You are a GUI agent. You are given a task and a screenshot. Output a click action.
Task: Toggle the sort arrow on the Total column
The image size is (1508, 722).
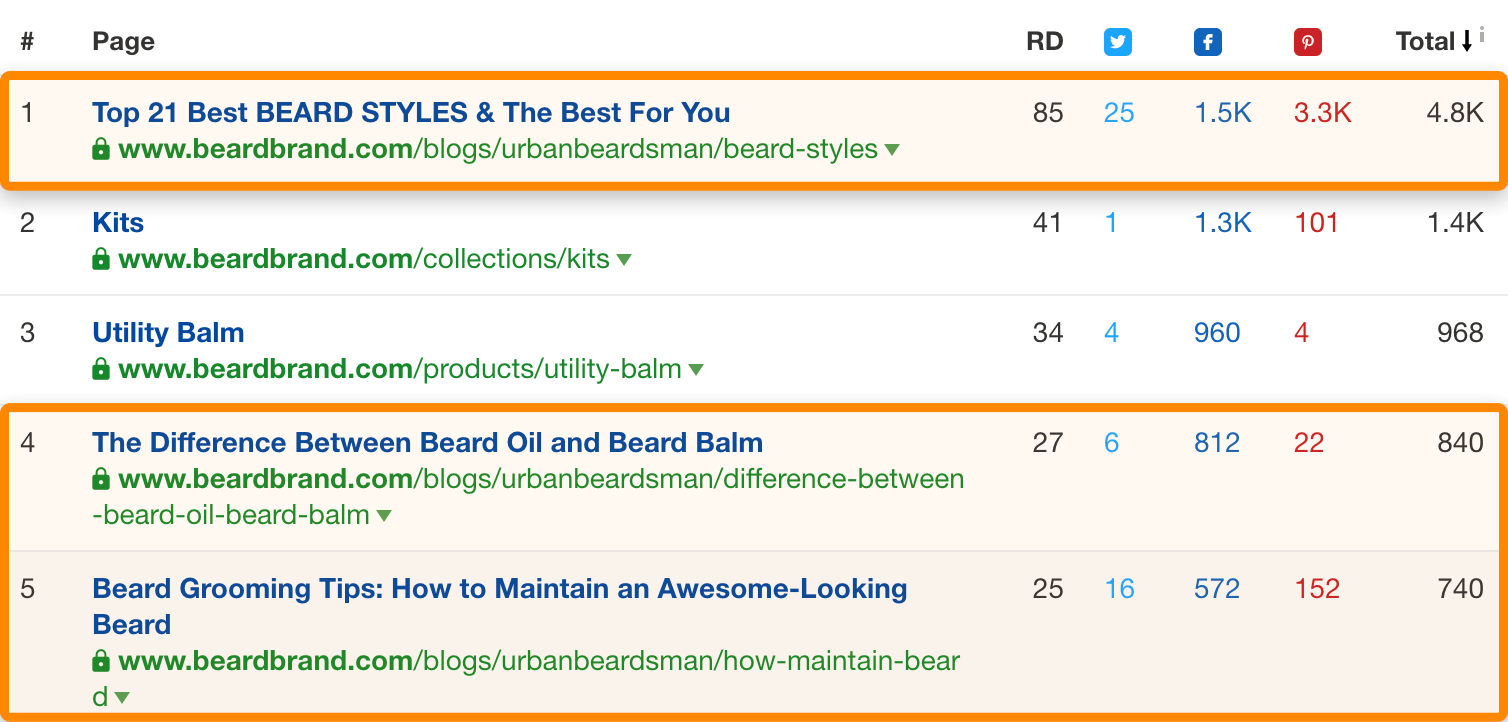pos(1468,41)
